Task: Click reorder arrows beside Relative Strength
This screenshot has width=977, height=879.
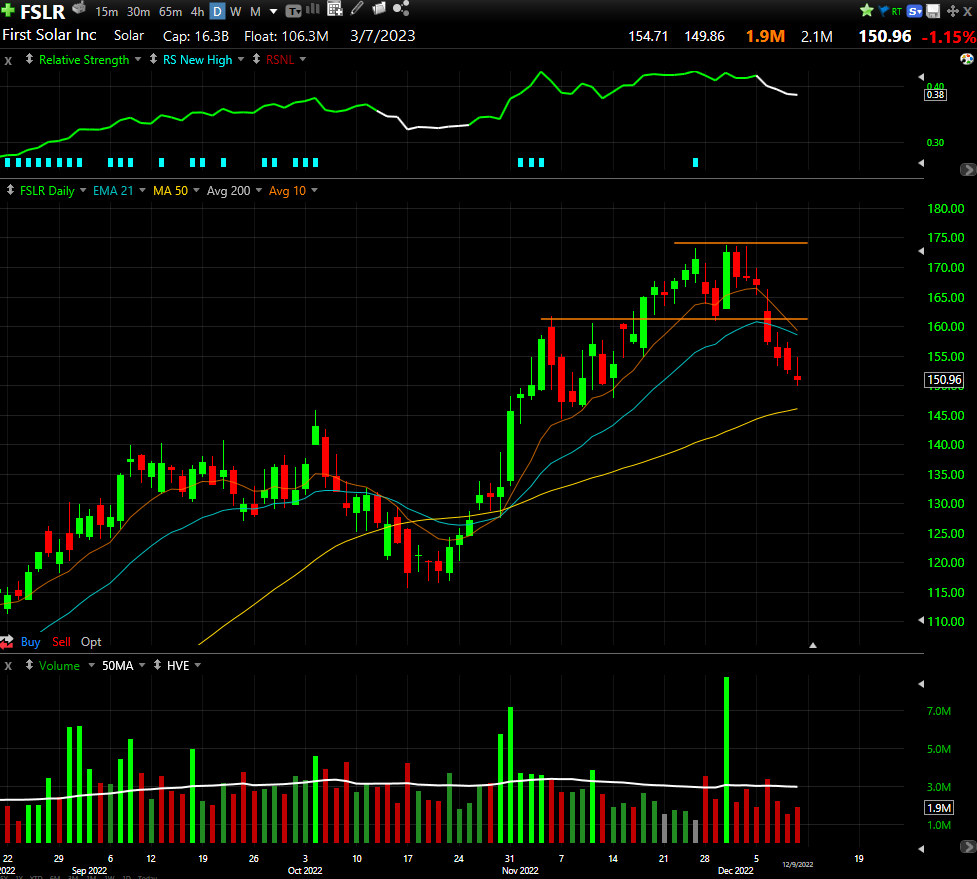Action: click(29, 59)
